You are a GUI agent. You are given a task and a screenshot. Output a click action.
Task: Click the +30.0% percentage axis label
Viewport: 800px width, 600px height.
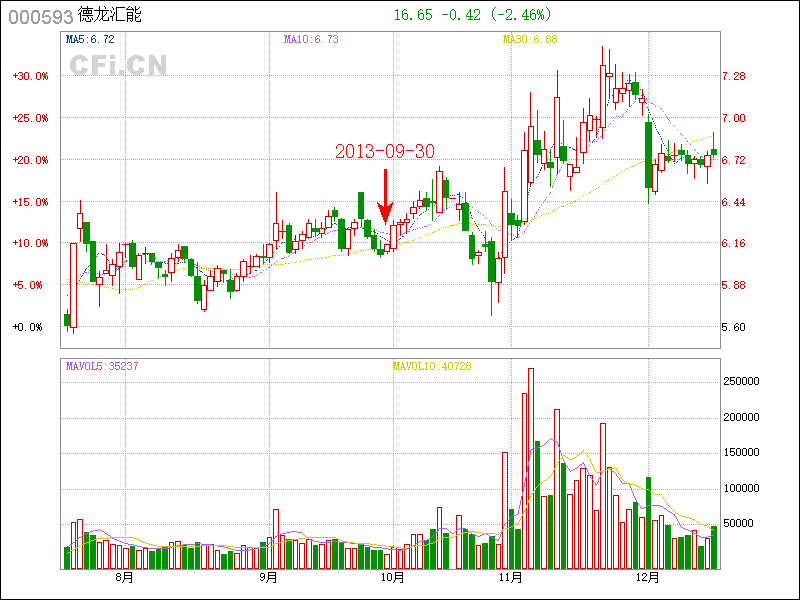tap(30, 76)
